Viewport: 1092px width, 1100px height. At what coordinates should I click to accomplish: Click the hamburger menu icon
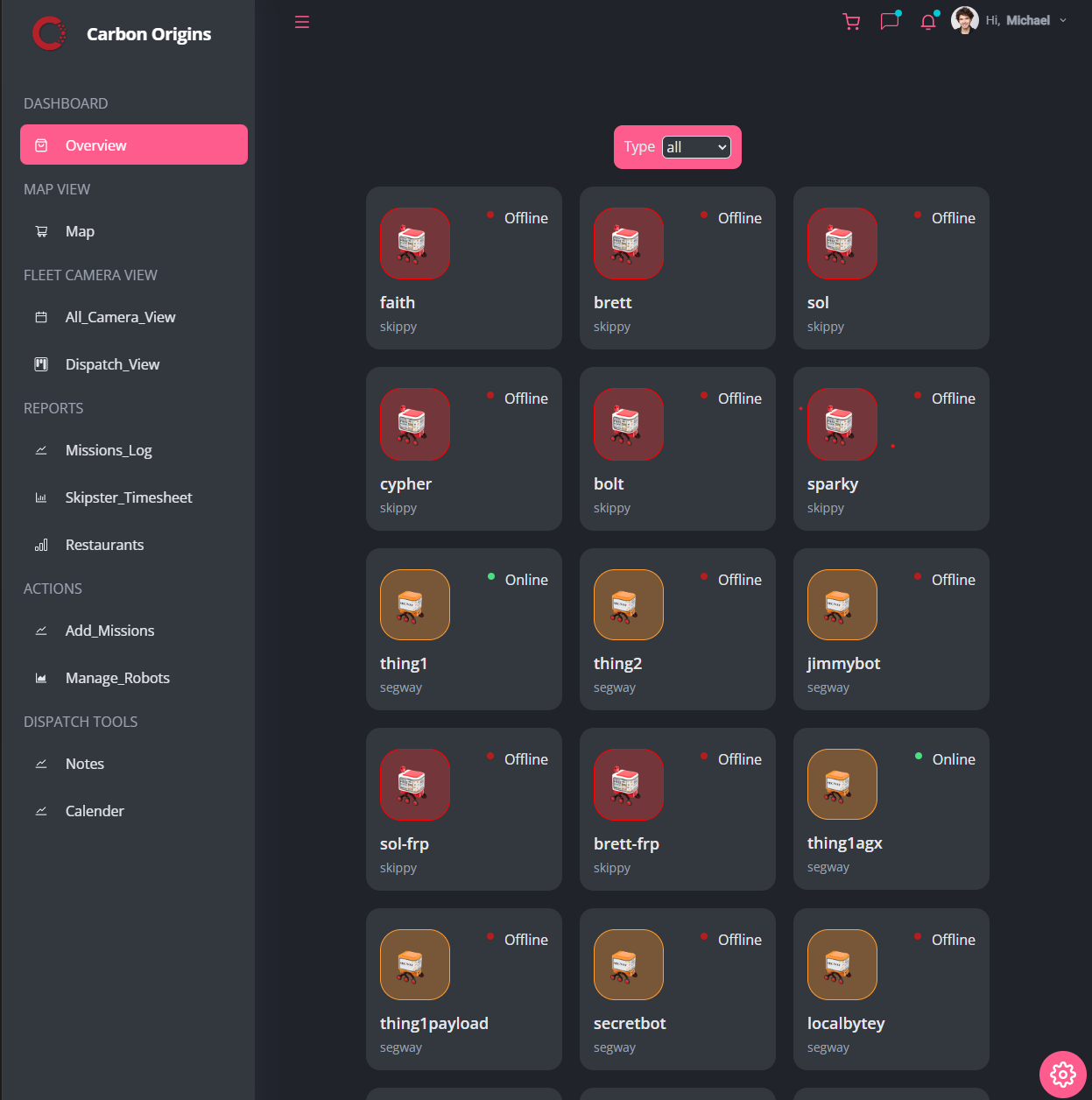(x=302, y=22)
